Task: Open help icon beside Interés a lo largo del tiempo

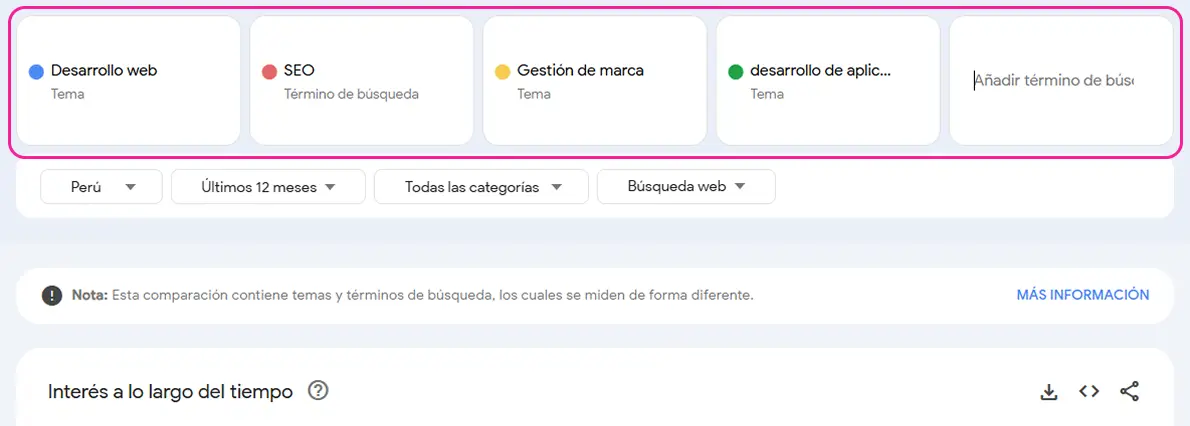Action: (318, 391)
